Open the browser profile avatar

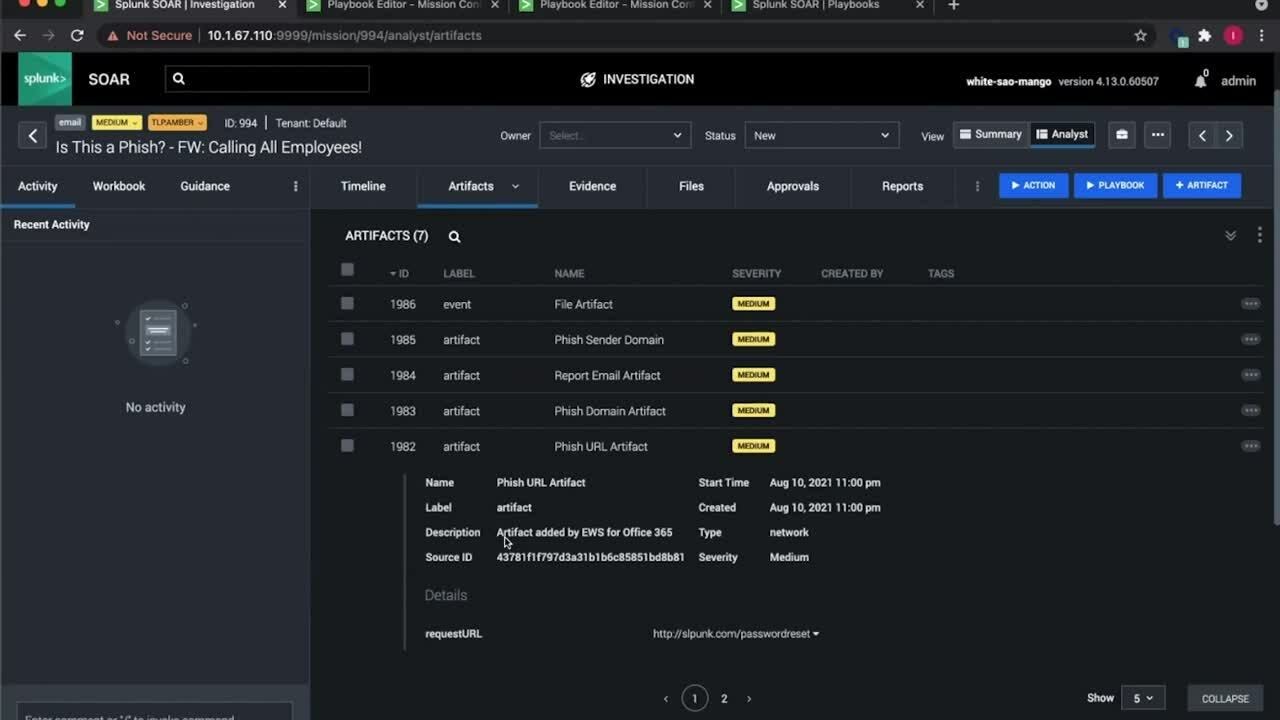coord(1233,35)
